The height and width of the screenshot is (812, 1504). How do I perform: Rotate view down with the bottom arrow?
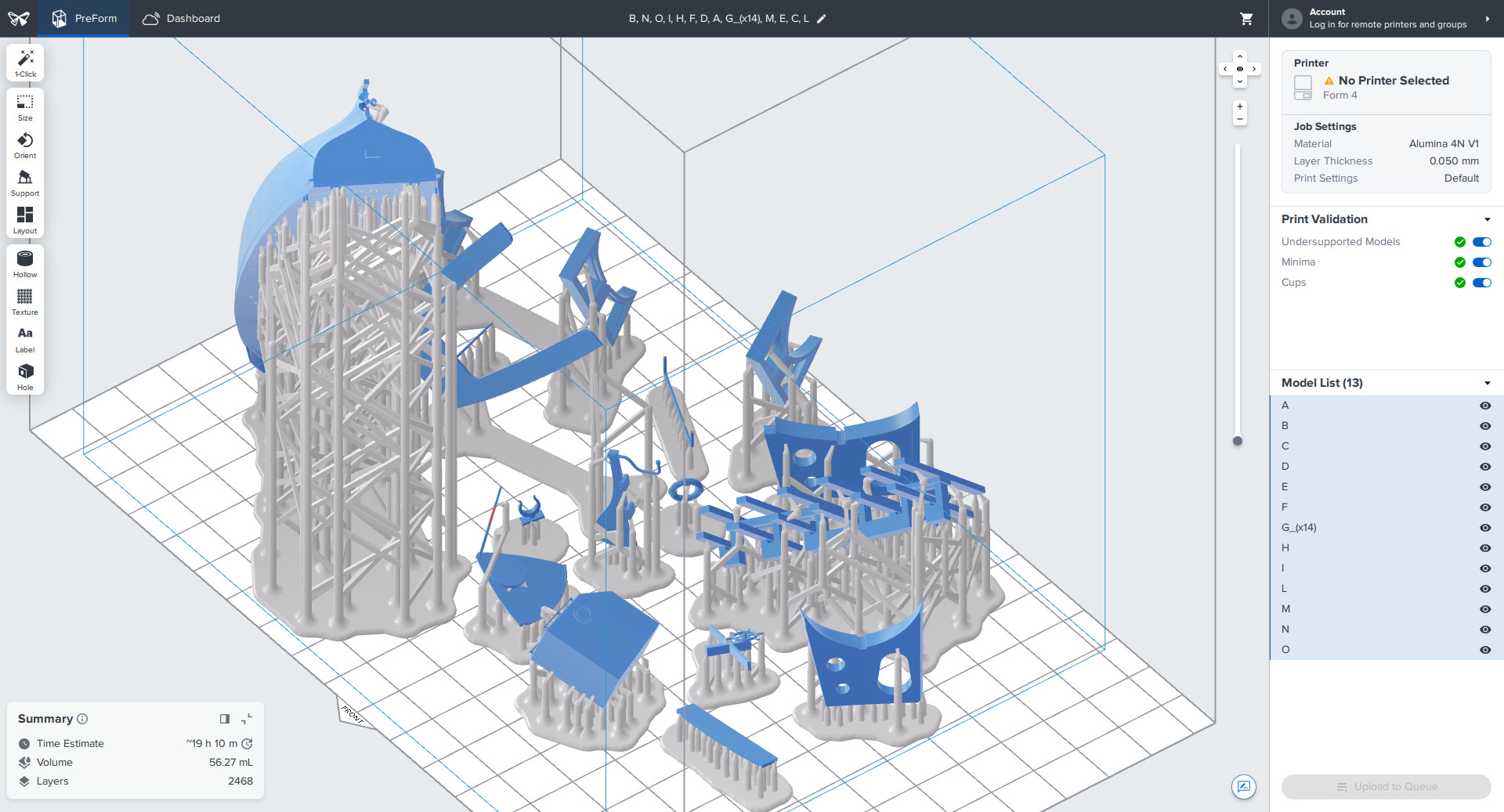click(x=1240, y=81)
